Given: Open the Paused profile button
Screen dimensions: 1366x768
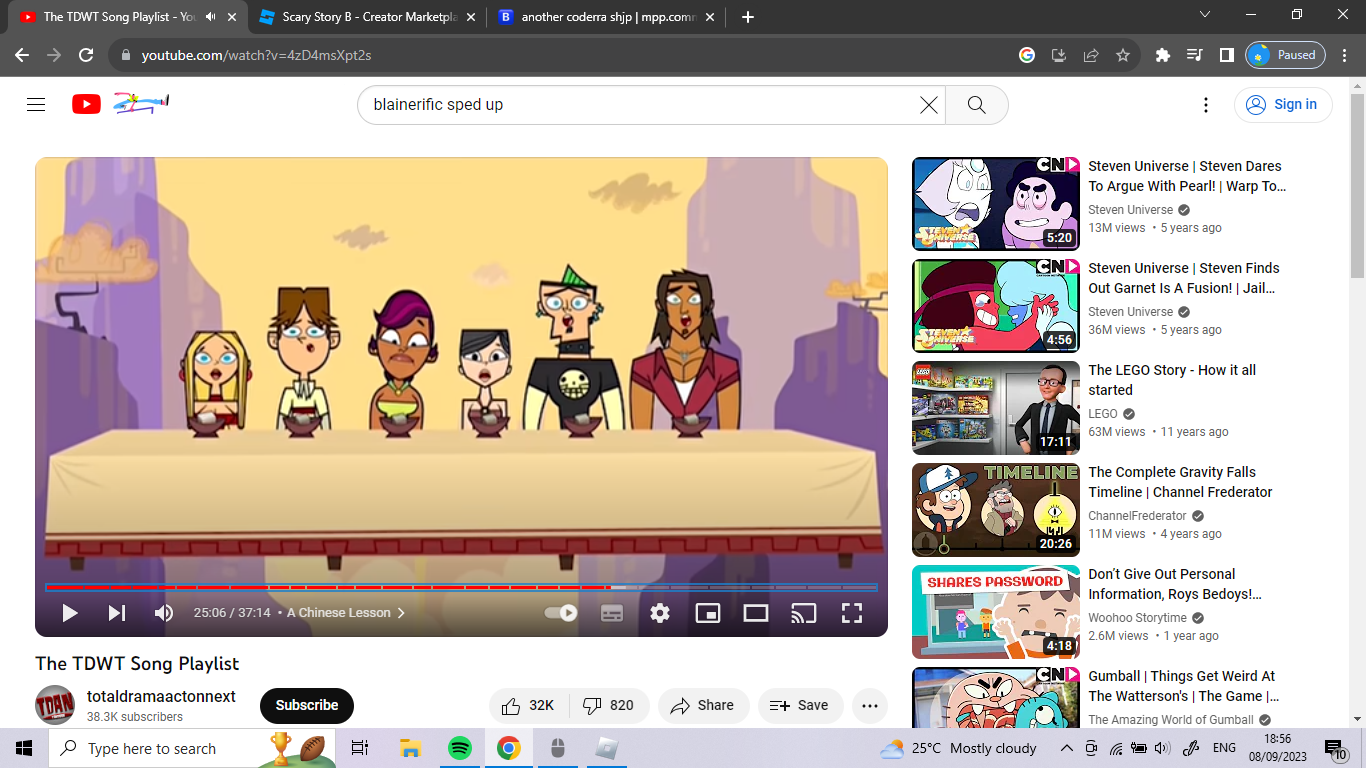Looking at the screenshot, I should point(1285,55).
